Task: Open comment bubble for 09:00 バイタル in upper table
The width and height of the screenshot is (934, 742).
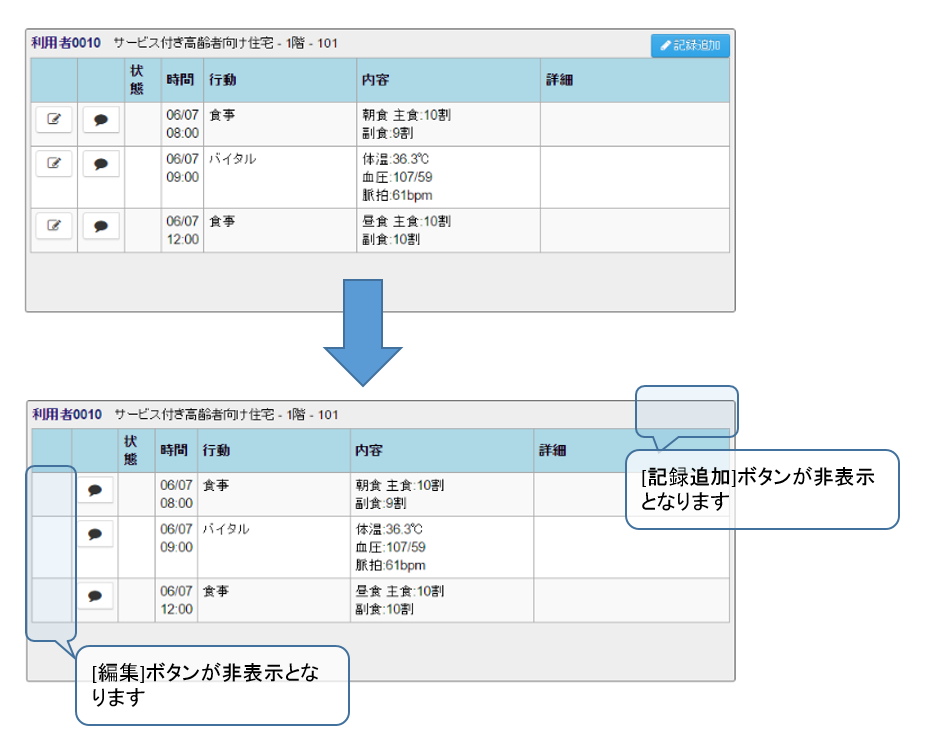Action: tap(100, 164)
